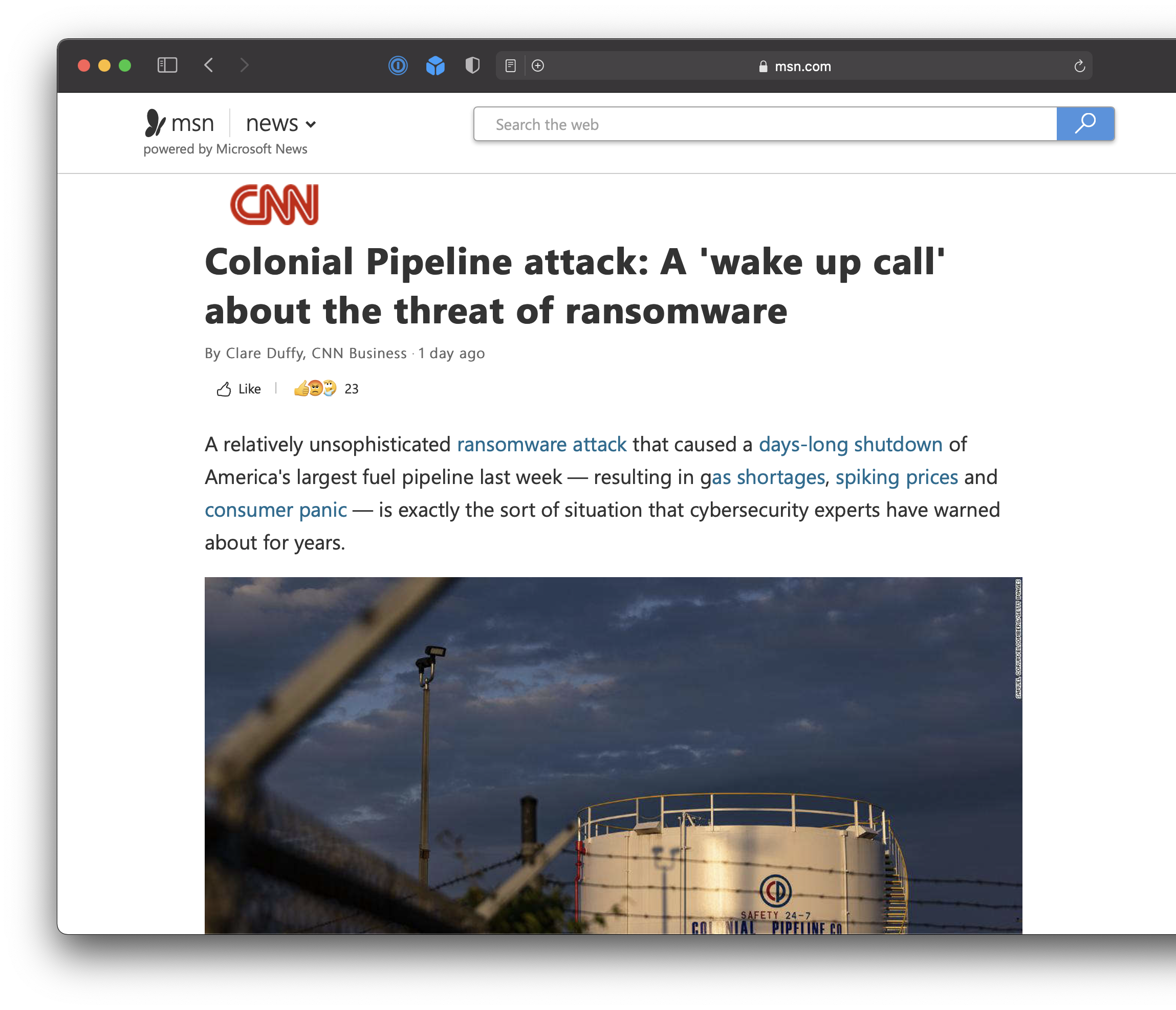1176x1010 pixels.
Task: Focus the 'Search the web' field
Action: click(765, 124)
